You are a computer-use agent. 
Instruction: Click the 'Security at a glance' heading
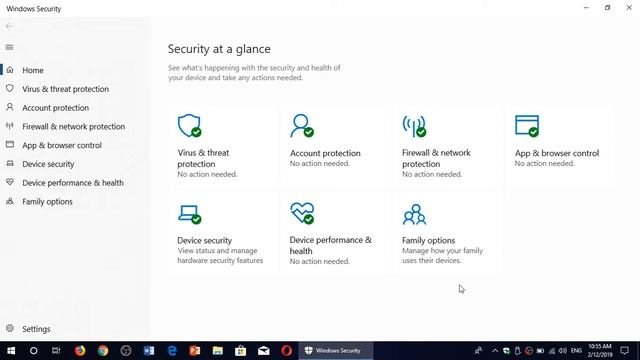(x=219, y=49)
